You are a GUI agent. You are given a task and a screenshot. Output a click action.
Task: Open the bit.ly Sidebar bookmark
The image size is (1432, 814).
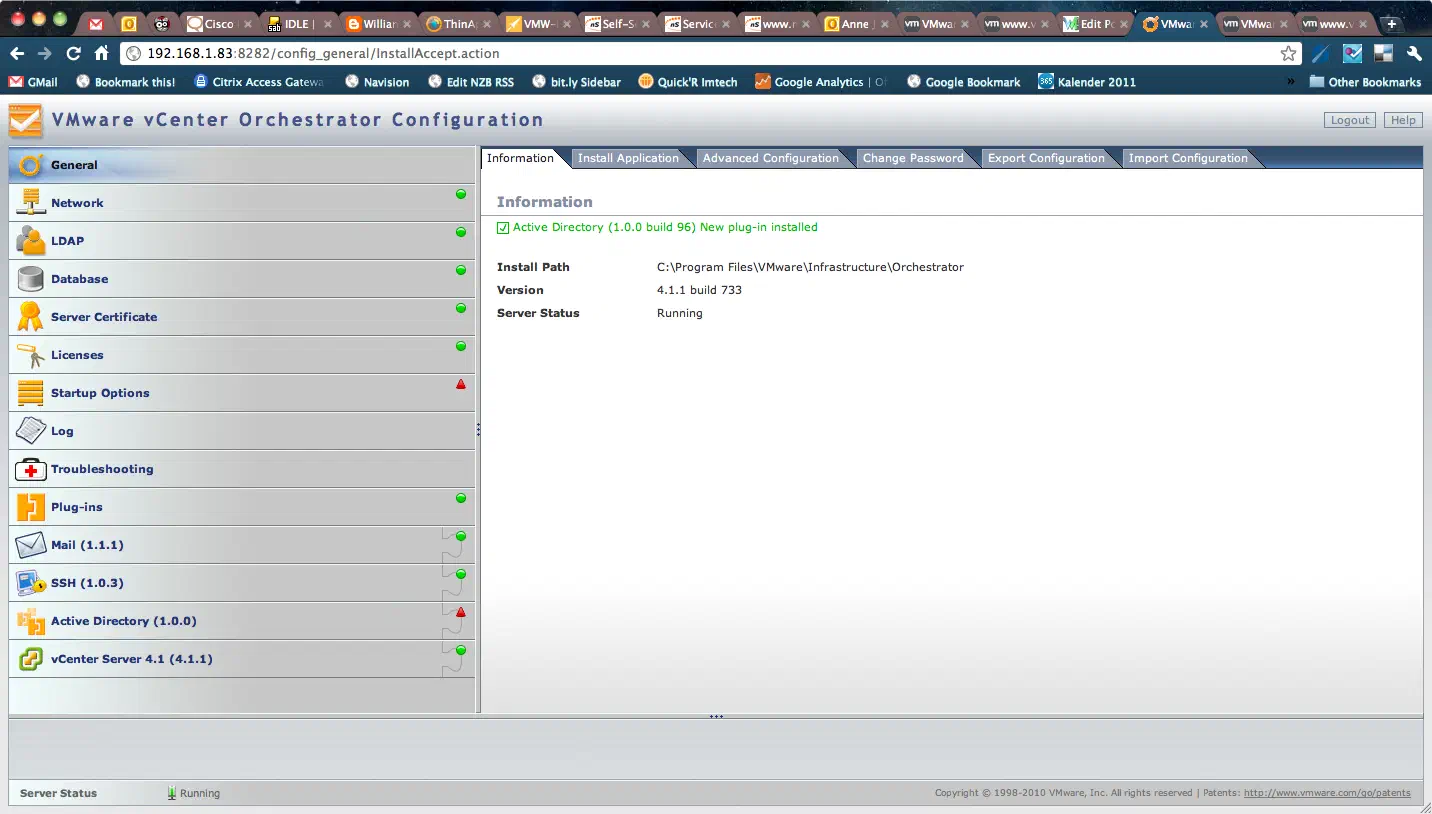pyautogui.click(x=576, y=82)
